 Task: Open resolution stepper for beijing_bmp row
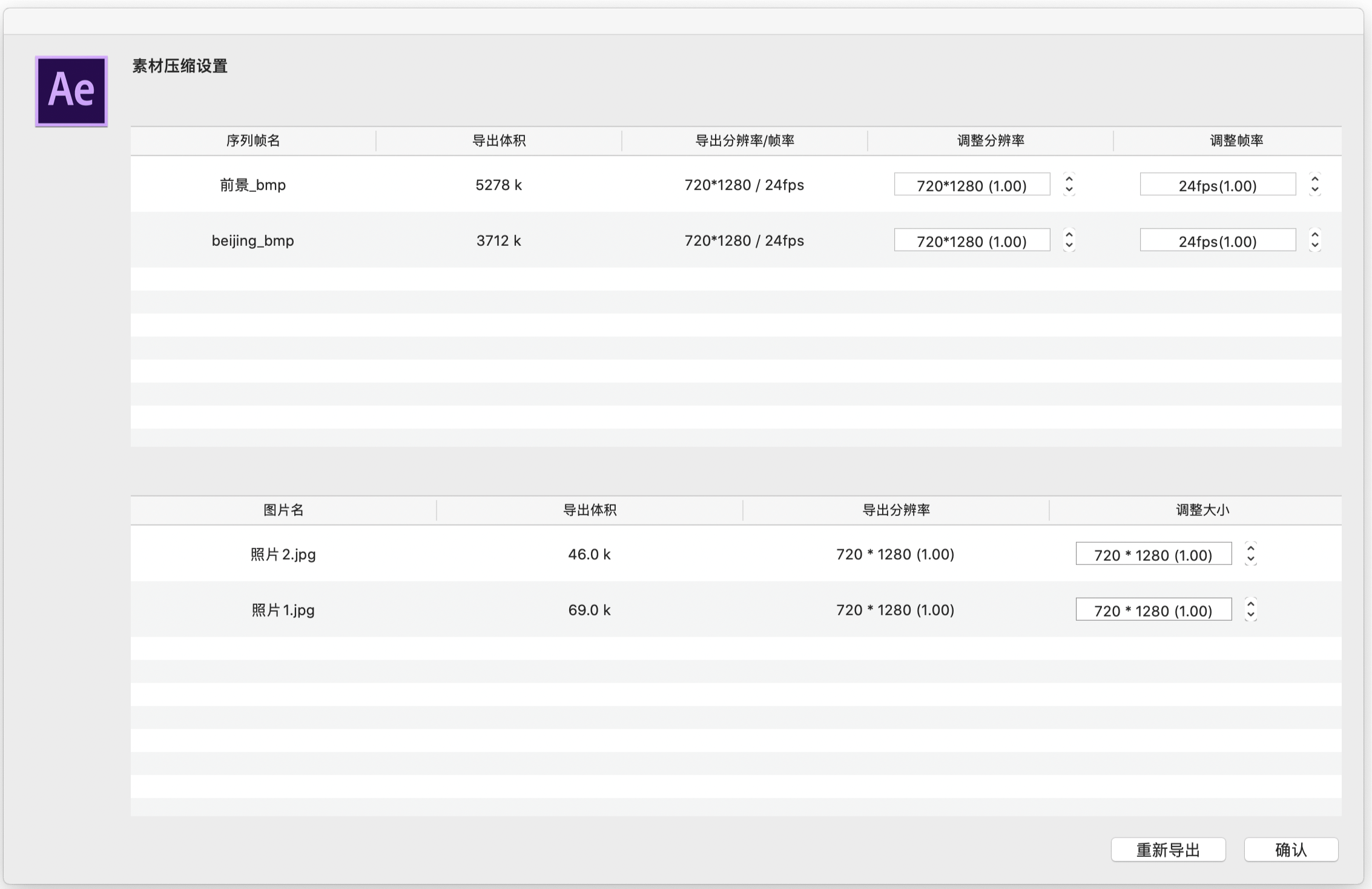(1069, 240)
